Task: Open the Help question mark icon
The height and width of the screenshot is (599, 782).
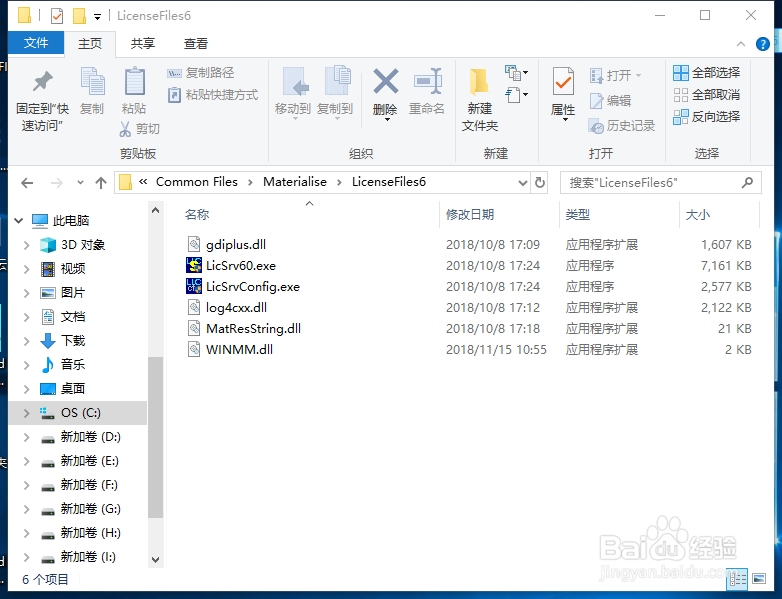Action: click(763, 44)
